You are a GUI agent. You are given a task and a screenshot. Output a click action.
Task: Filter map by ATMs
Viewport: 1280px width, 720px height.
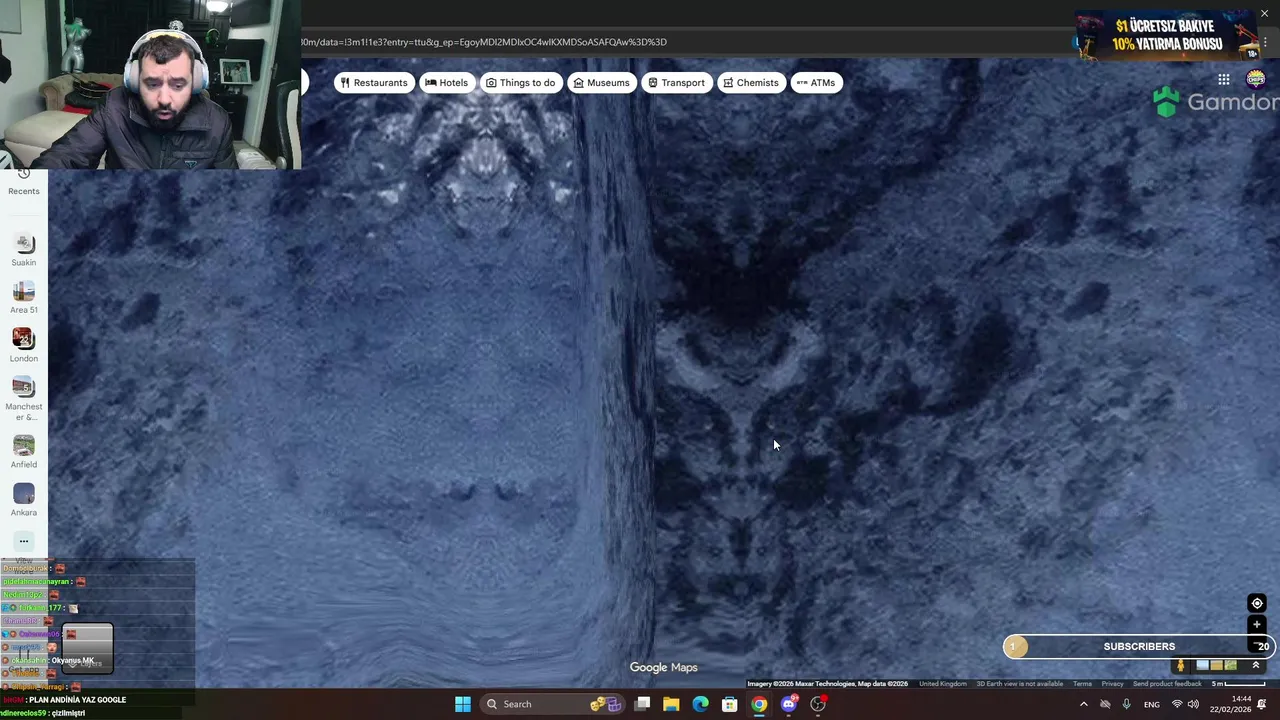[x=816, y=83]
